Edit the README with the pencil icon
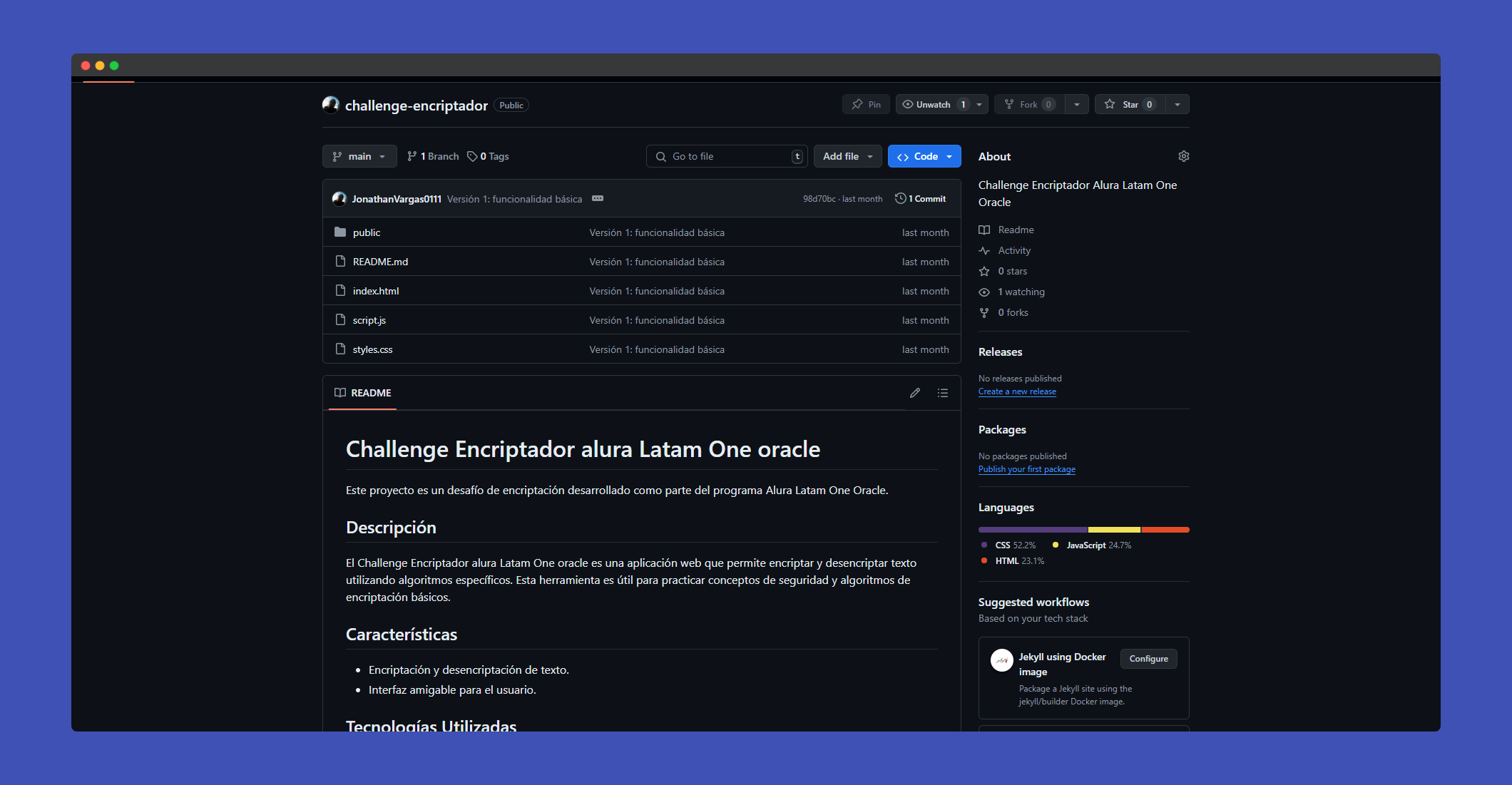This screenshot has width=1512, height=785. (x=915, y=393)
